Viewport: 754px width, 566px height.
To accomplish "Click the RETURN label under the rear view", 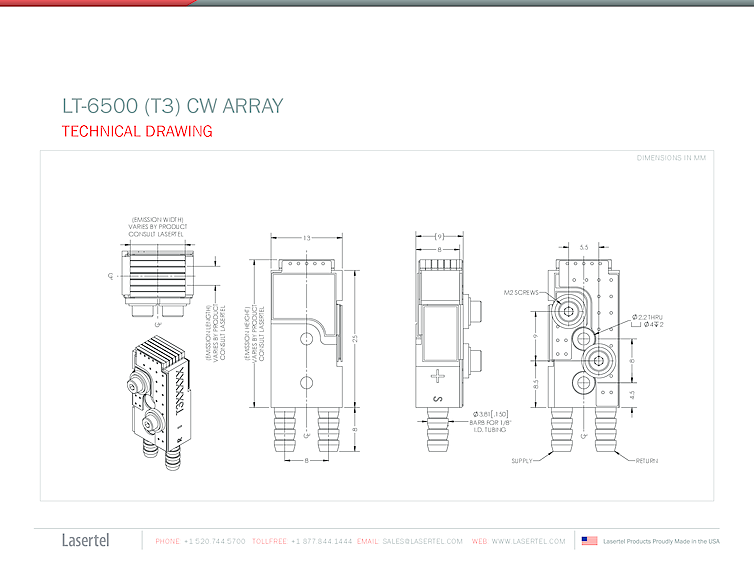I will [651, 461].
